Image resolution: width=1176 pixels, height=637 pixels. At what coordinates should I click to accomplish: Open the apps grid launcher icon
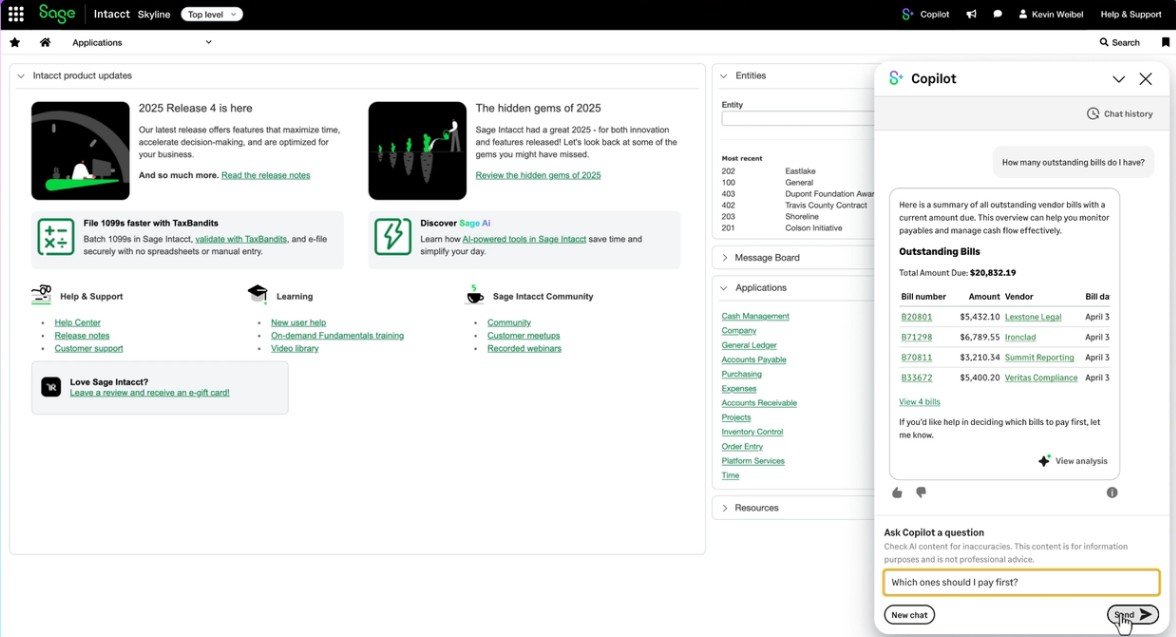click(16, 14)
